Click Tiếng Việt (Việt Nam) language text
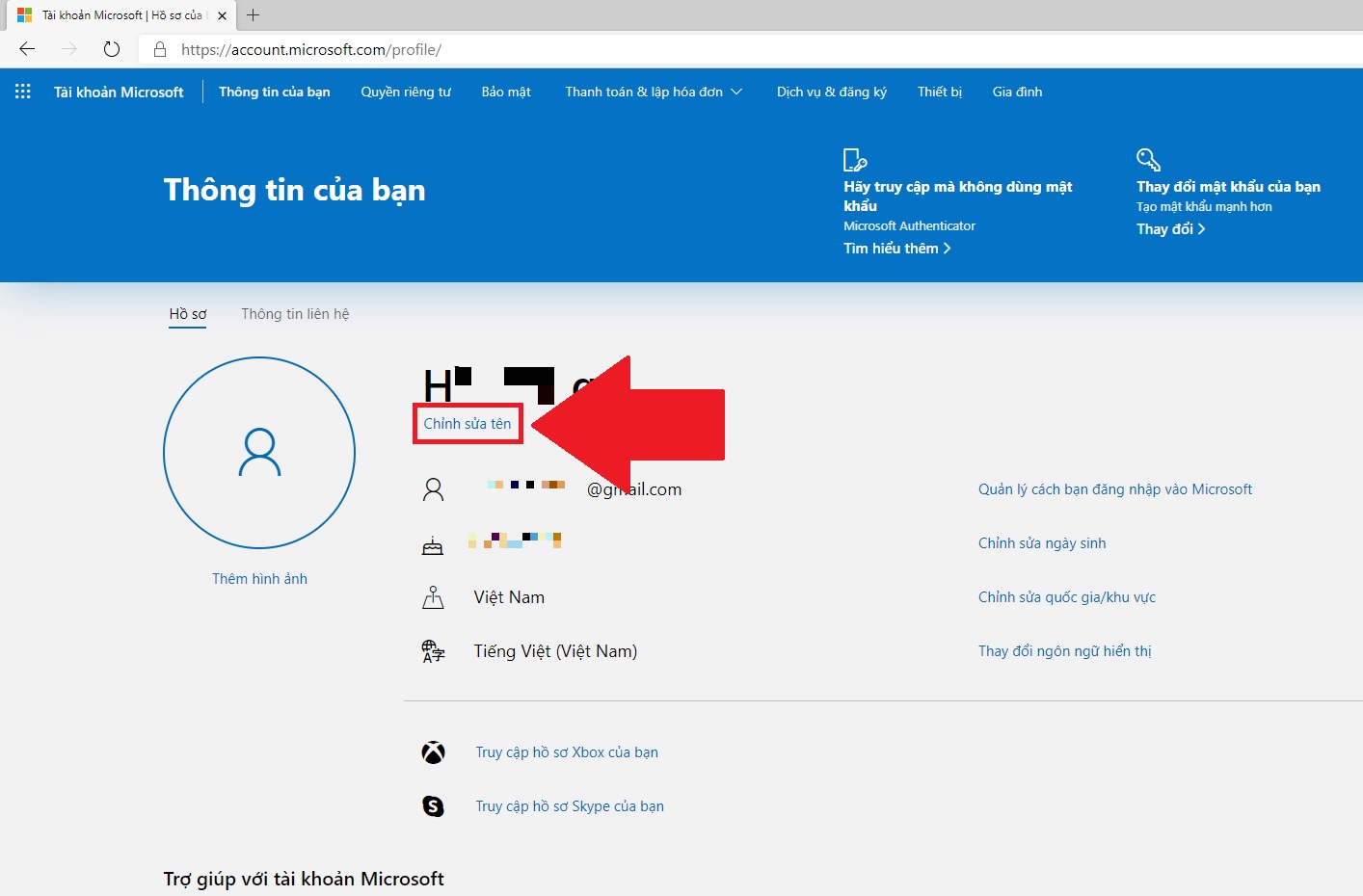The image size is (1363, 896). click(x=555, y=651)
